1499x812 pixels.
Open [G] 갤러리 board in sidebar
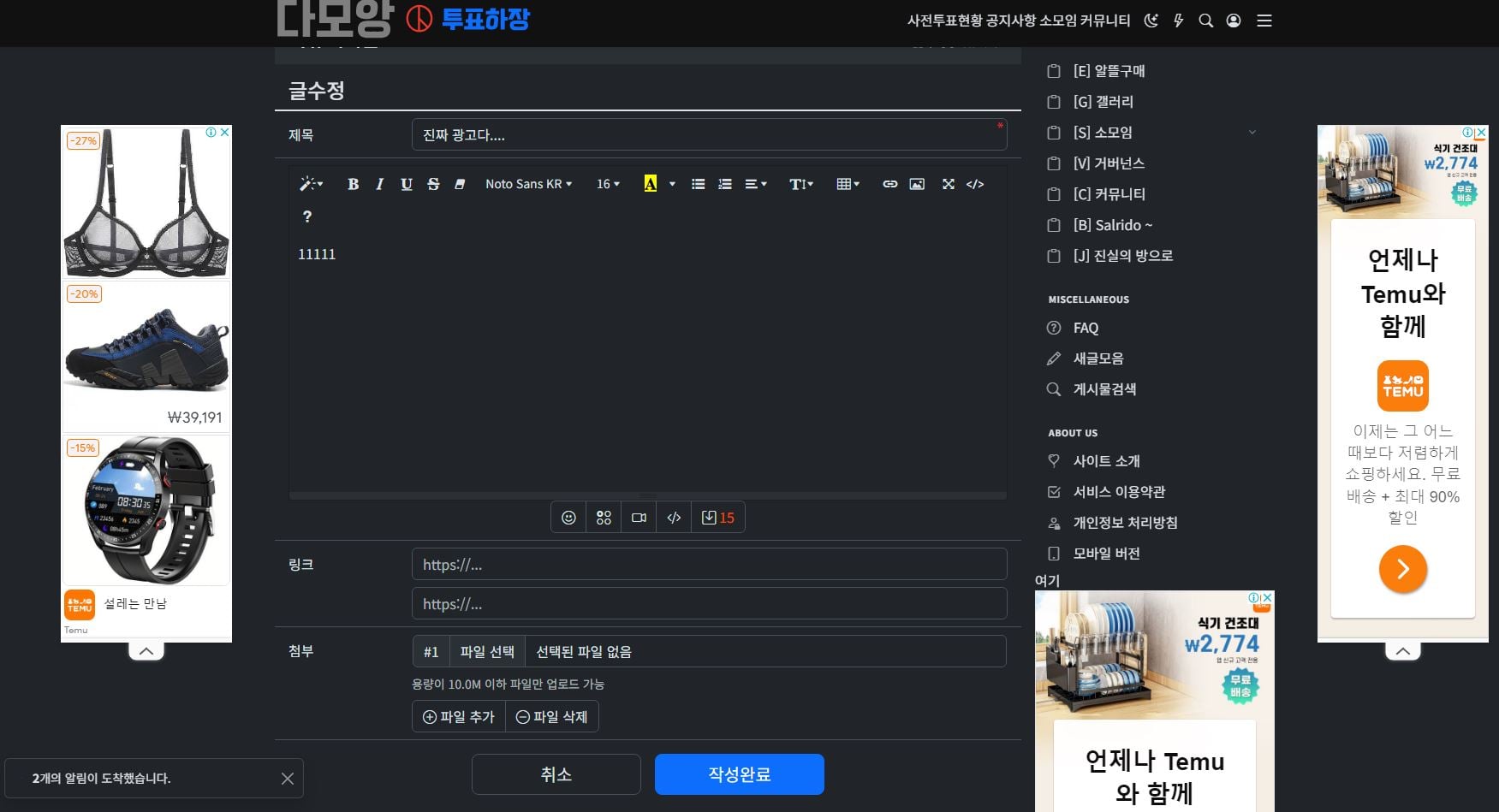(1103, 102)
